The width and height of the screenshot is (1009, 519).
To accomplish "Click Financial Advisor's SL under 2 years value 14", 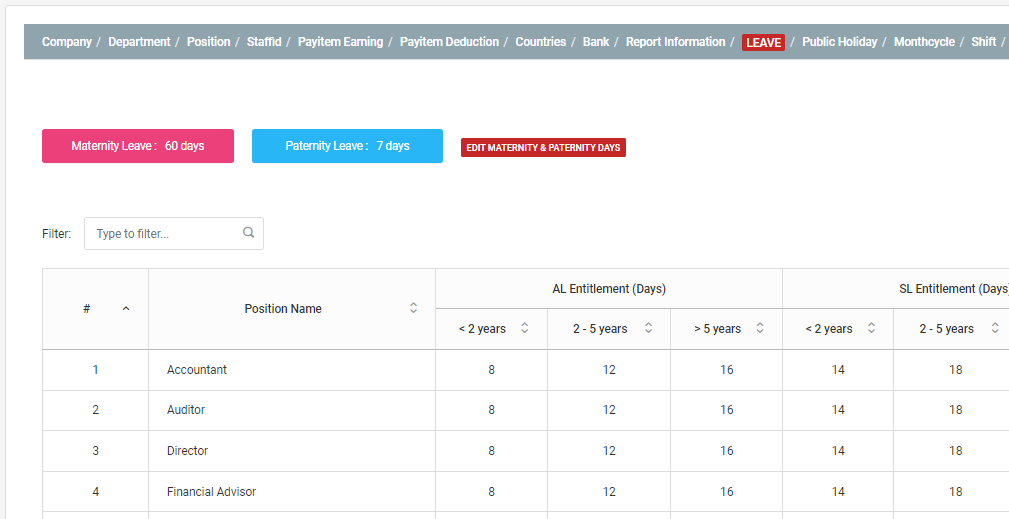I will point(838,492).
